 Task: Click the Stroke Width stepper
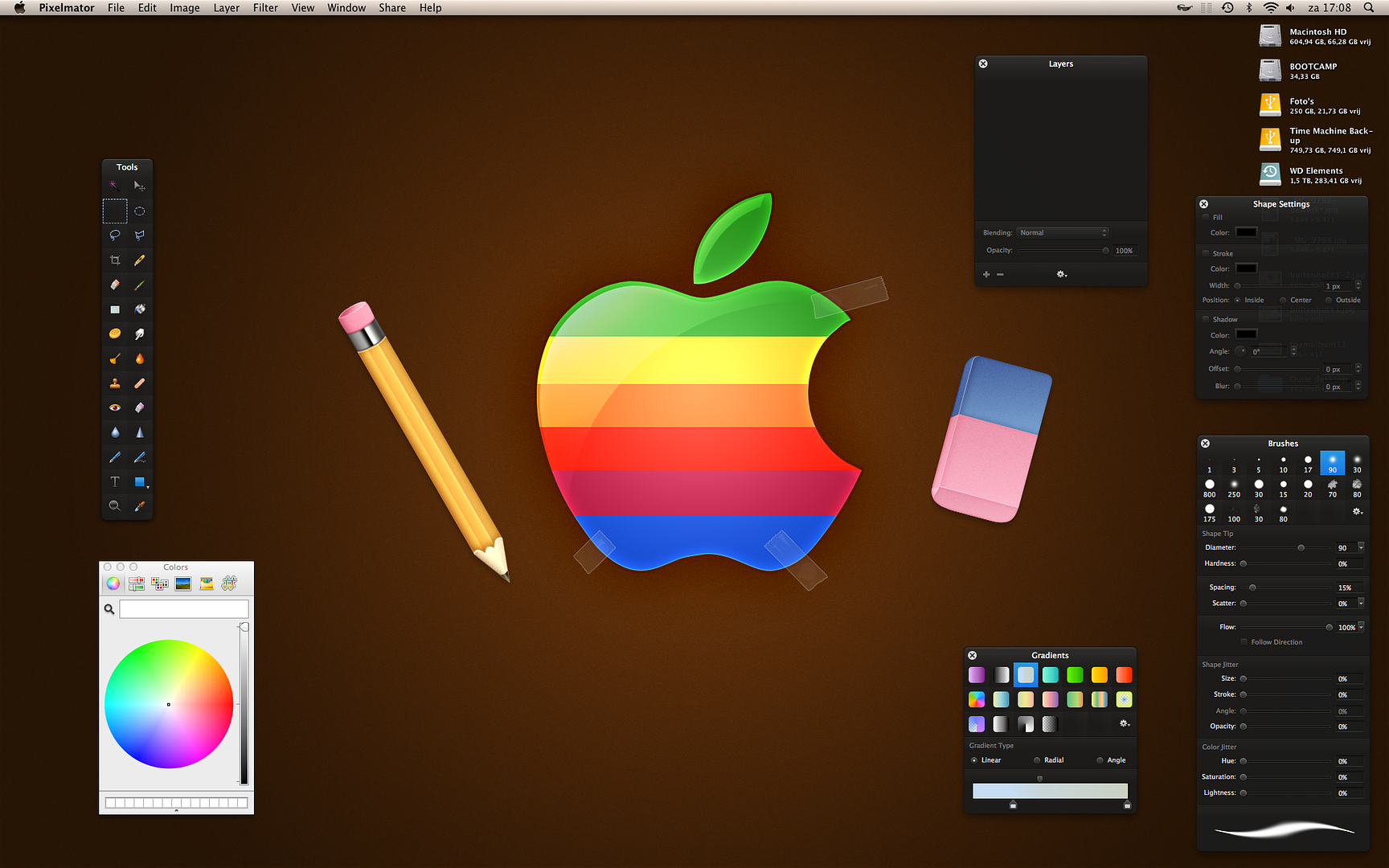[x=1358, y=285]
